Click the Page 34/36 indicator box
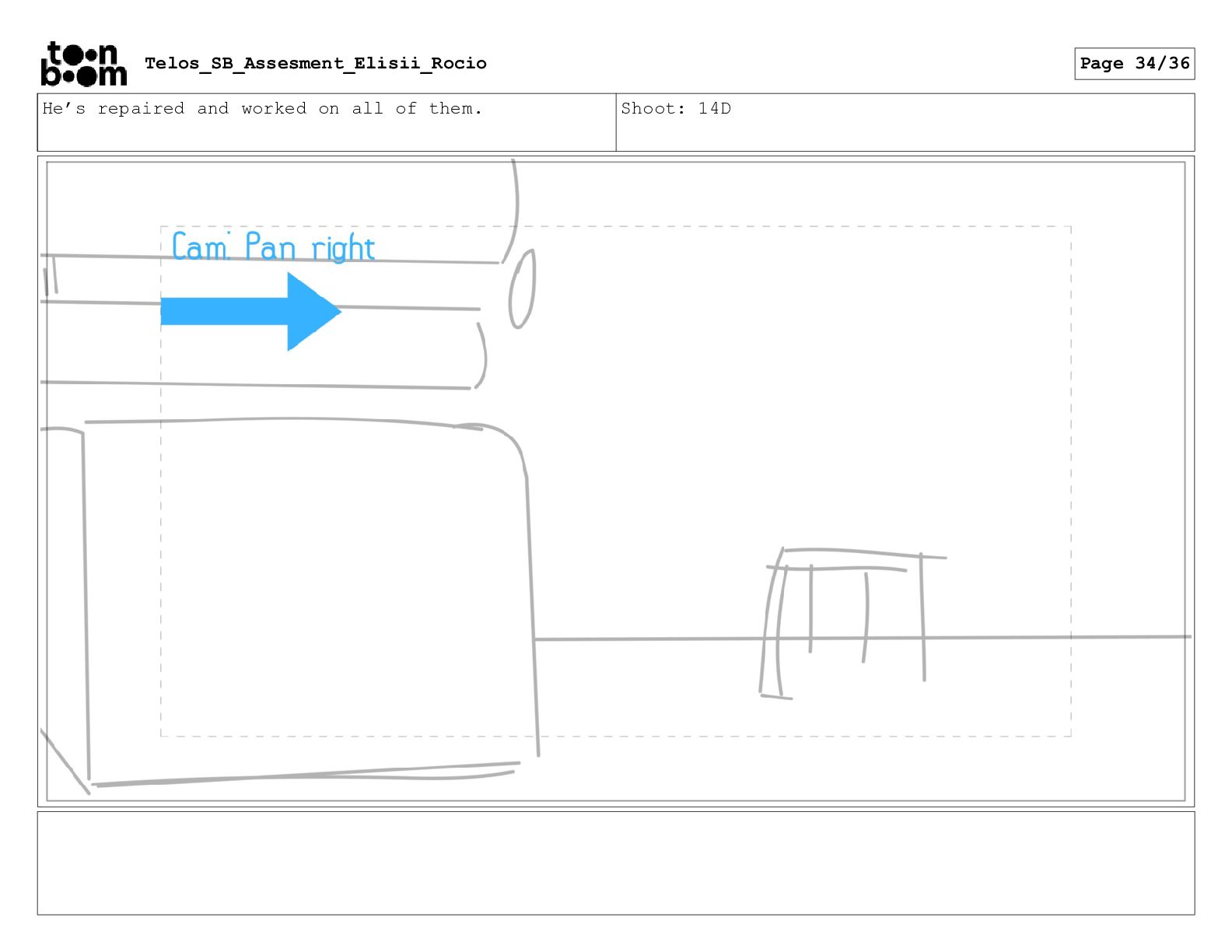1232x952 pixels. tap(1134, 64)
